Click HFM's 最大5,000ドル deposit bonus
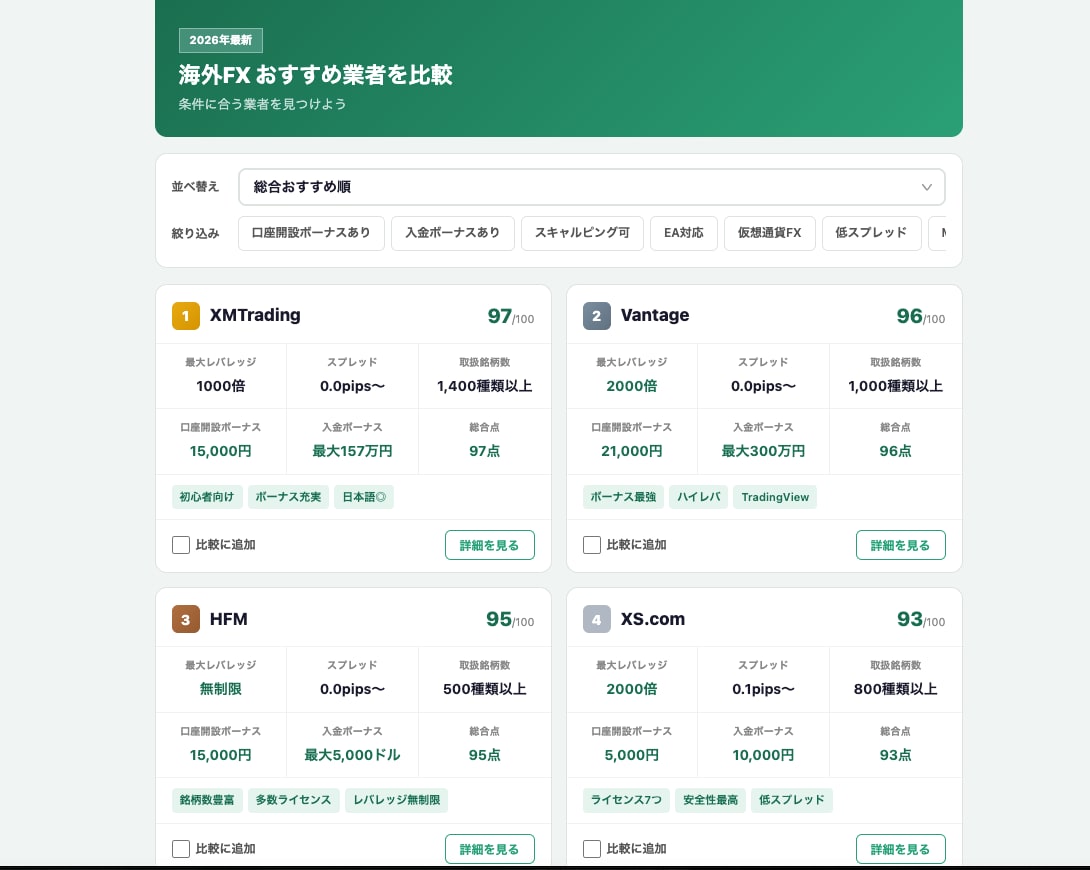1090x870 pixels. pos(352,755)
